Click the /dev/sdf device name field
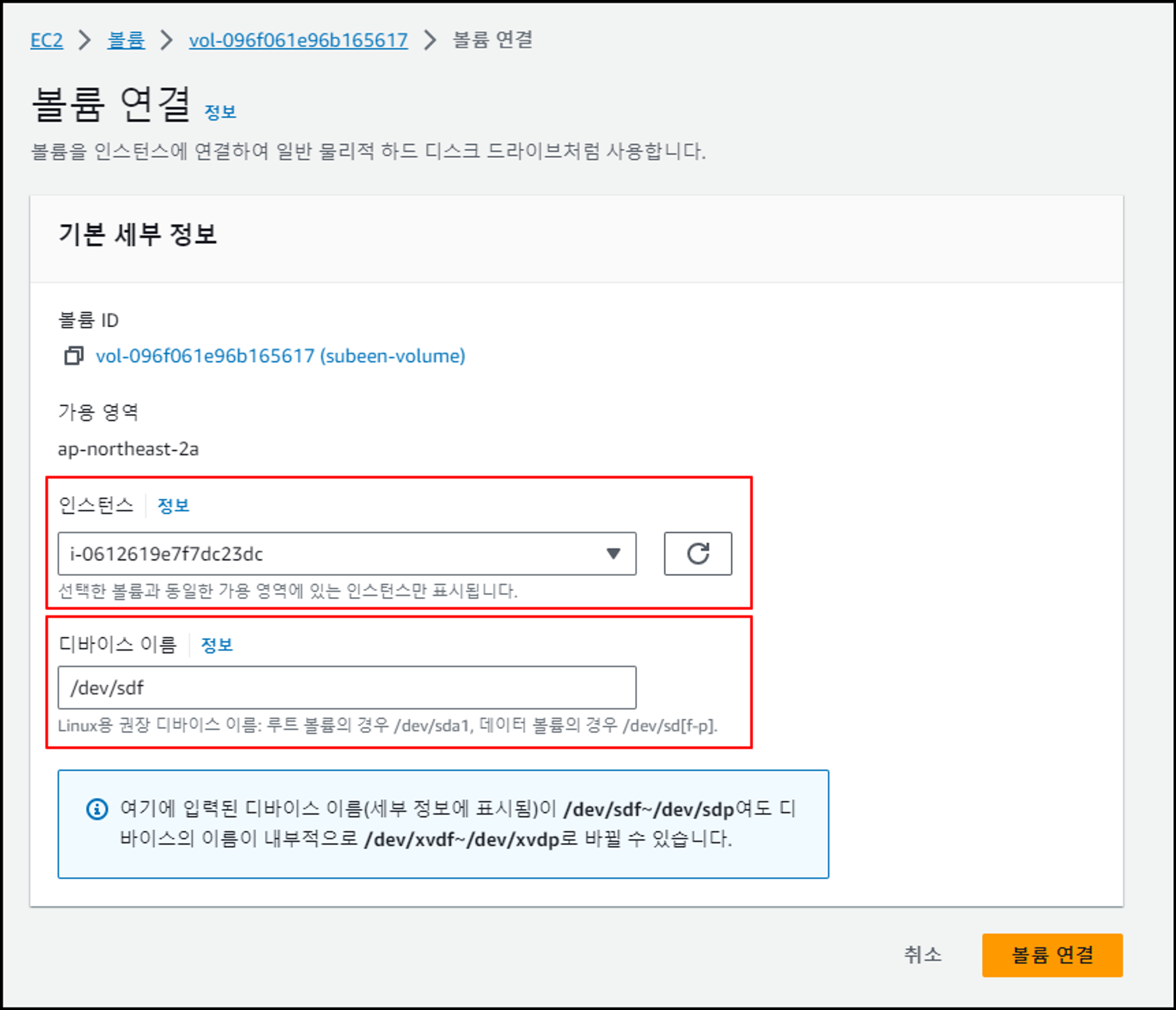 pyautogui.click(x=346, y=687)
